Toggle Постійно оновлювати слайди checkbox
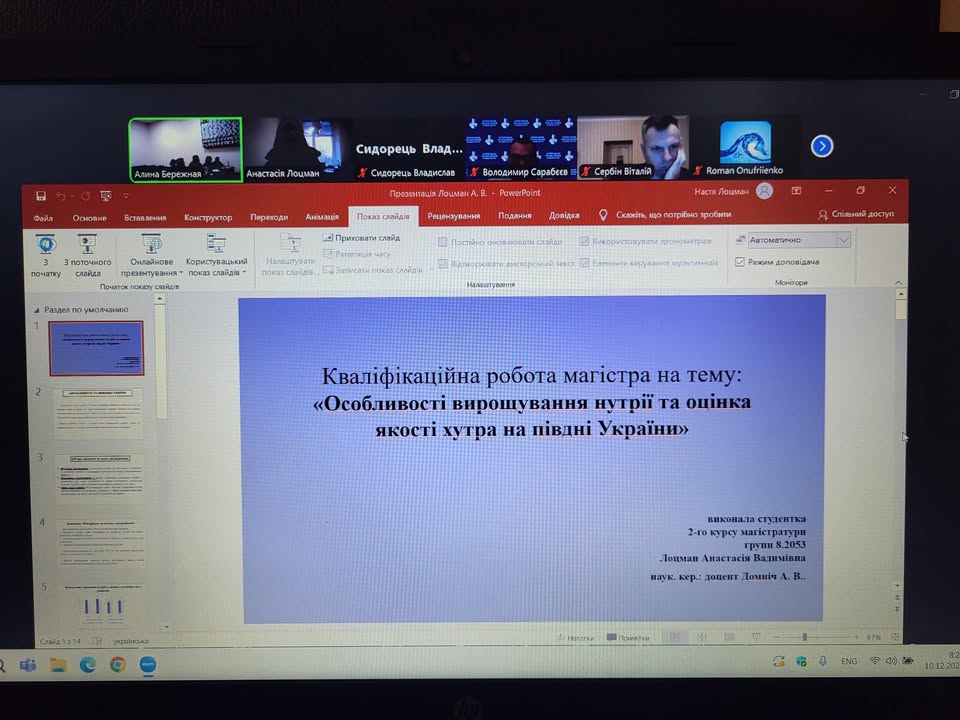Screen dimensions: 960x720 coord(443,242)
